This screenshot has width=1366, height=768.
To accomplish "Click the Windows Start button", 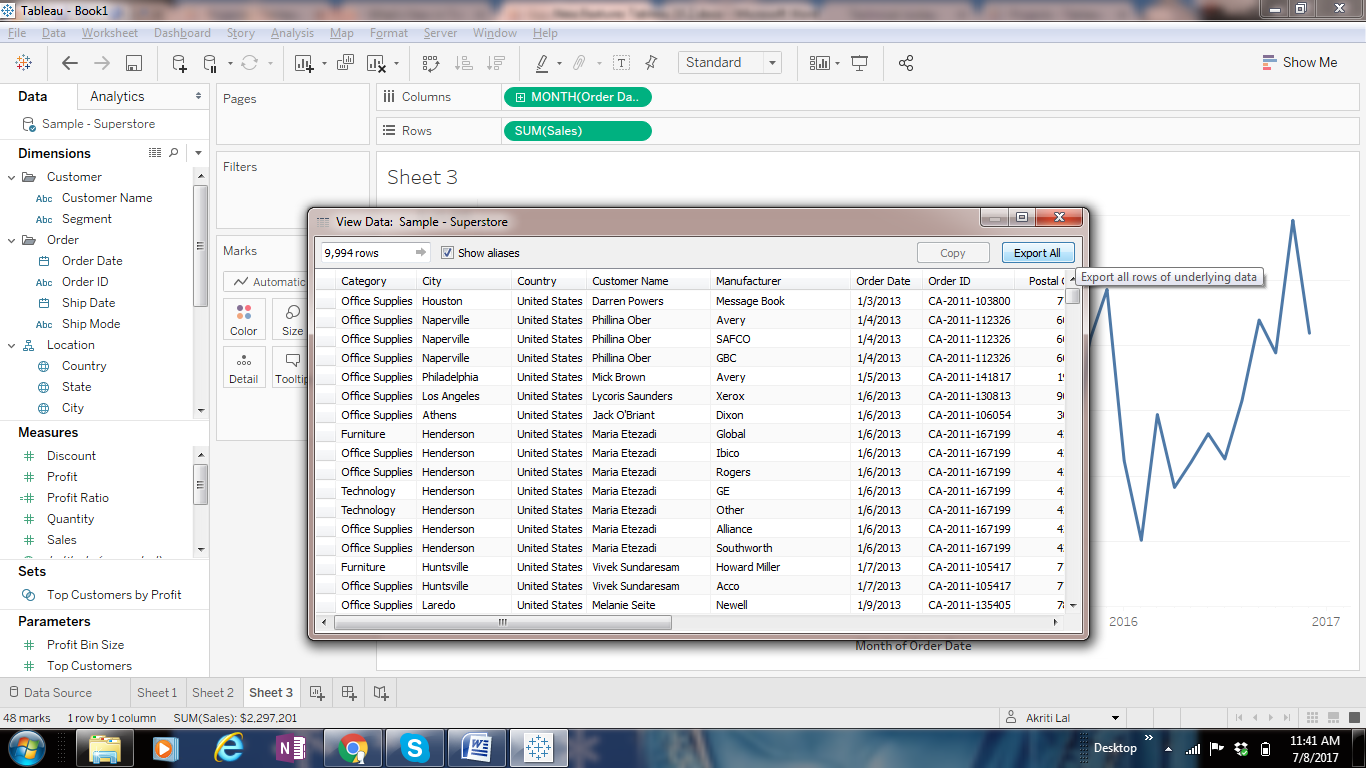I will pyautogui.click(x=27, y=747).
